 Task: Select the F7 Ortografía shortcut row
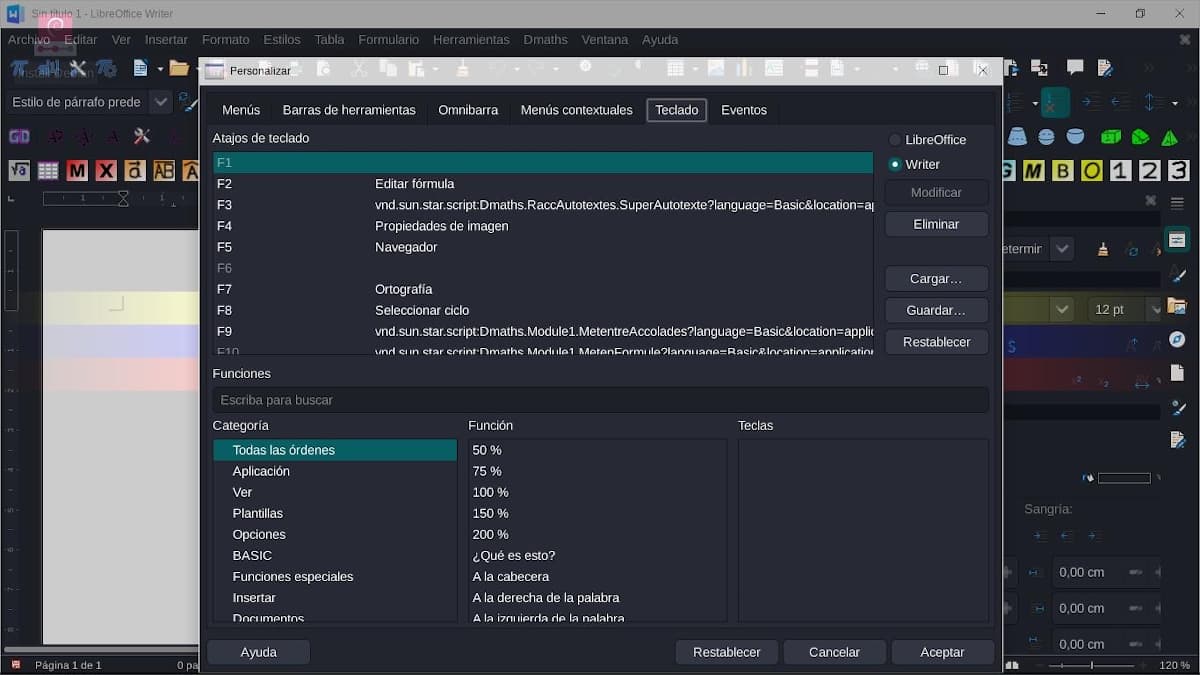[543, 289]
